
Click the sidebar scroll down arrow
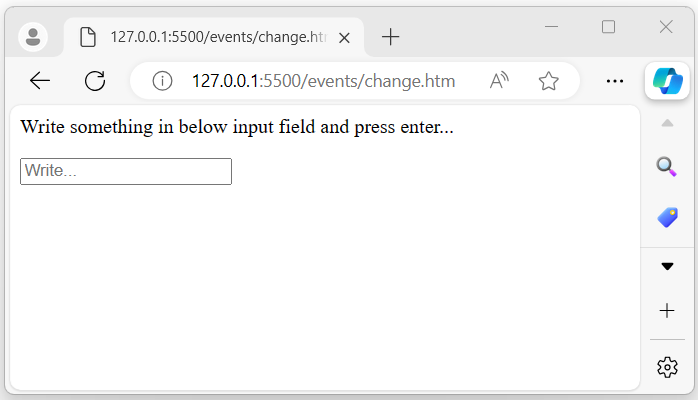tap(667, 266)
